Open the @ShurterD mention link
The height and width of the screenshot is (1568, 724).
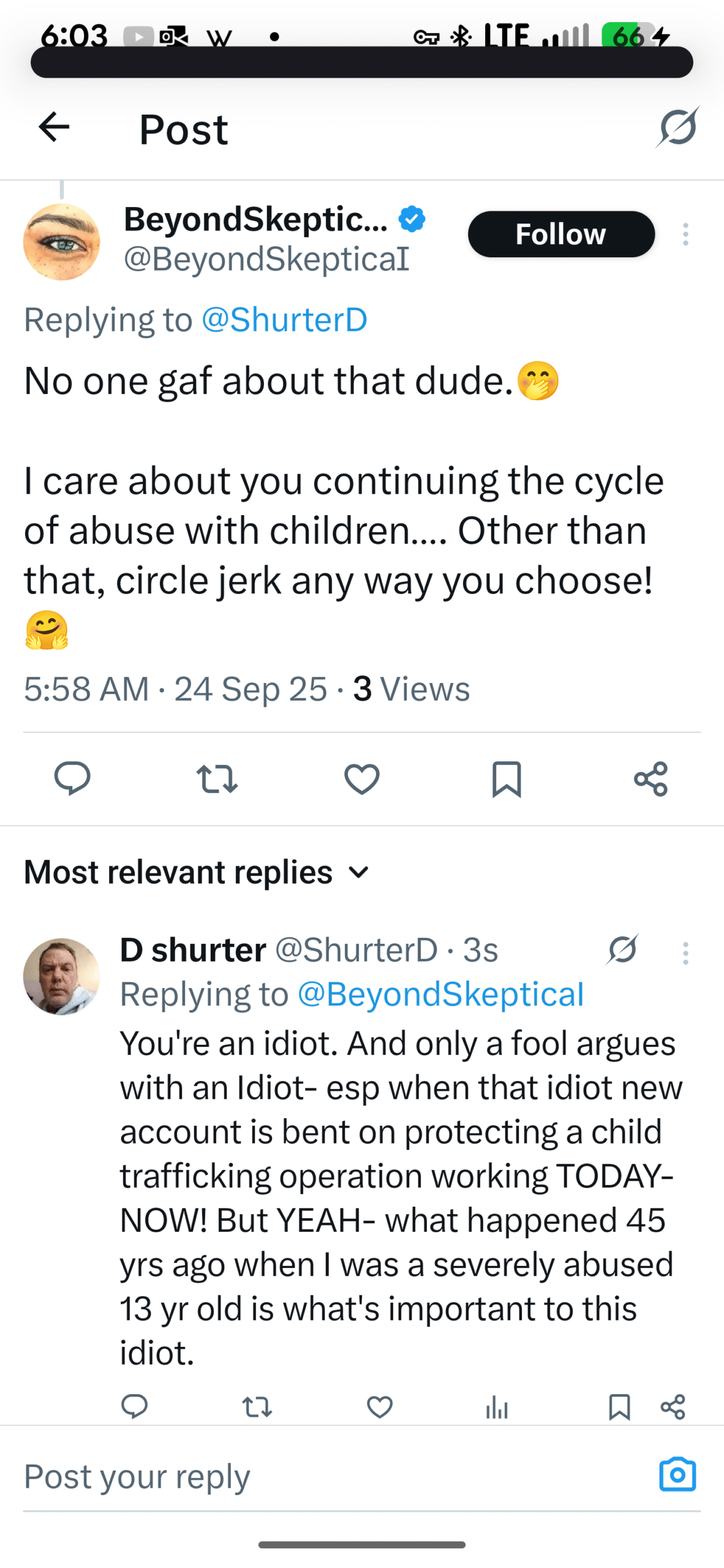click(x=284, y=319)
